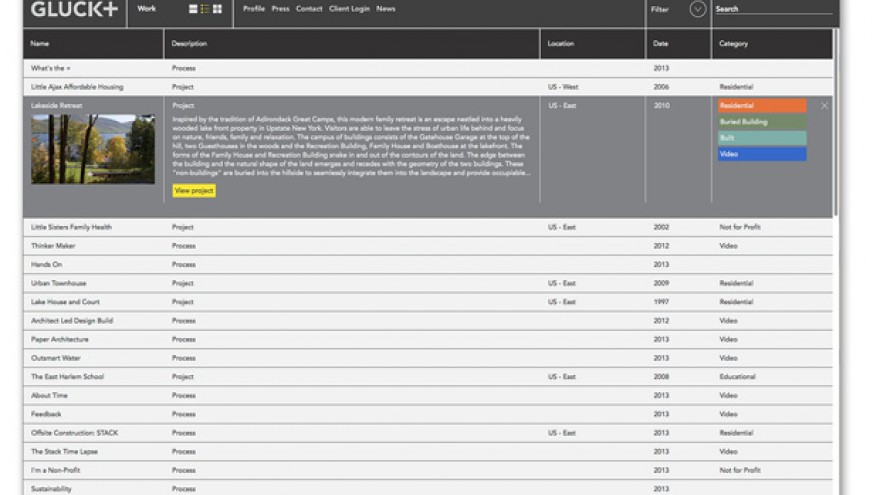The image size is (880, 495).
Task: Switch to the list view icon
Action: click(205, 9)
